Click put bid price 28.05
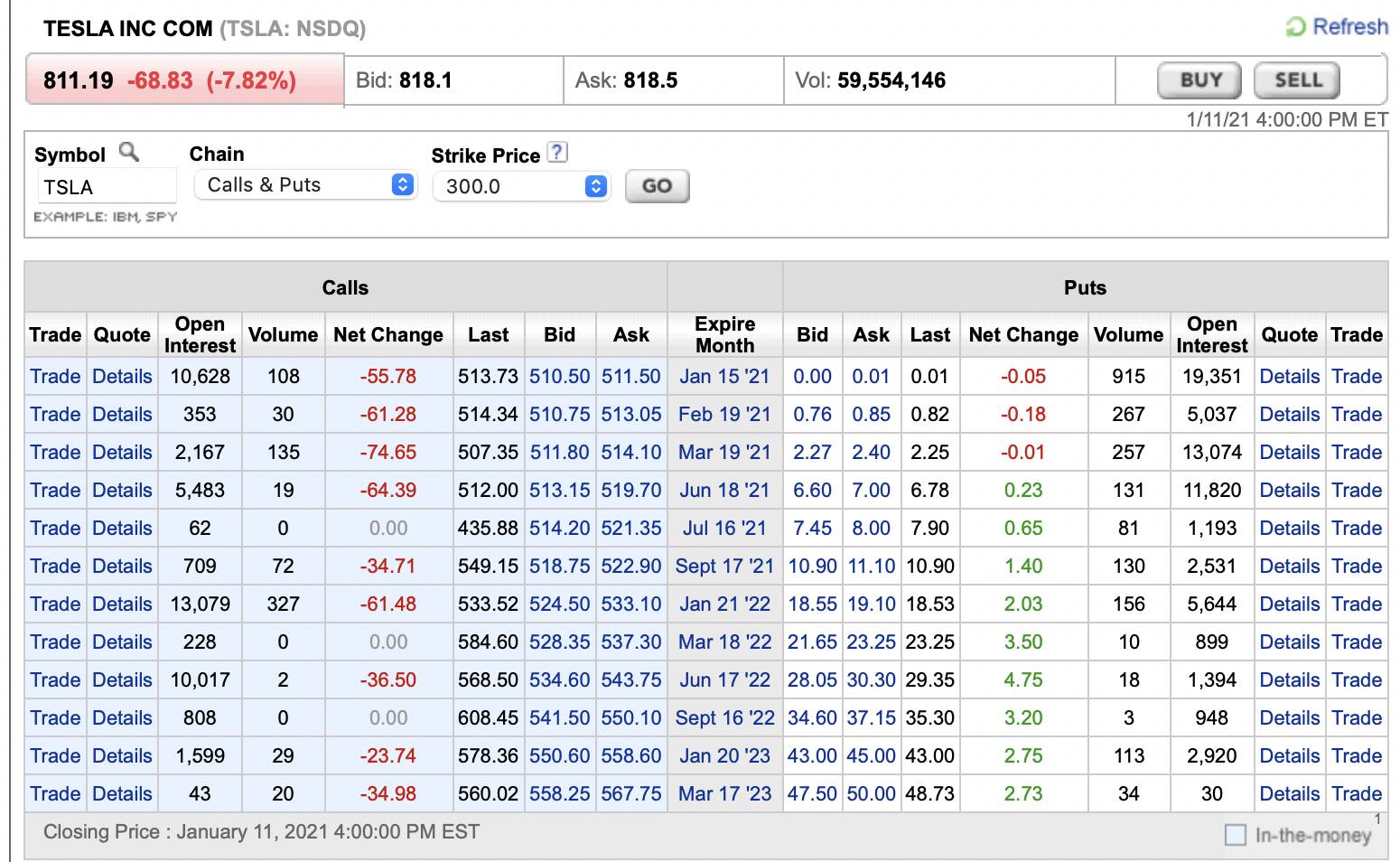This screenshot has height=862, width=1400. coord(812,679)
